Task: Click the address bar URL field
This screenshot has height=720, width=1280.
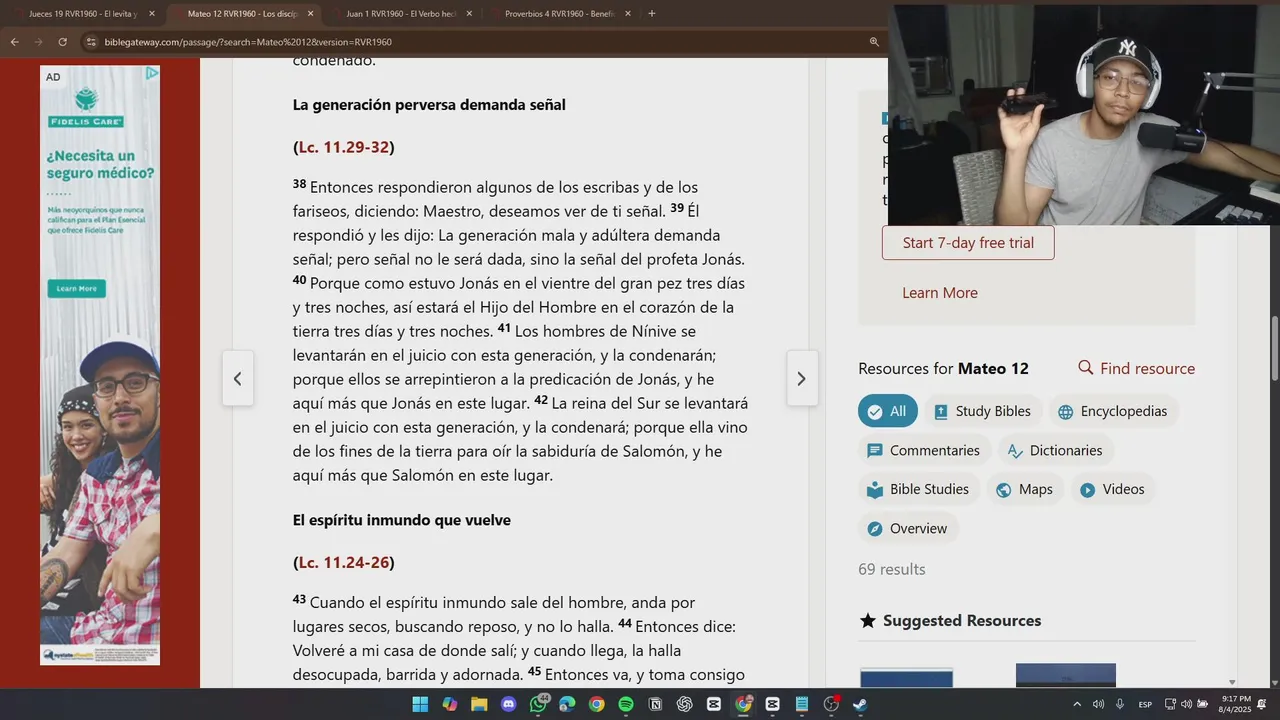Action: point(480,42)
